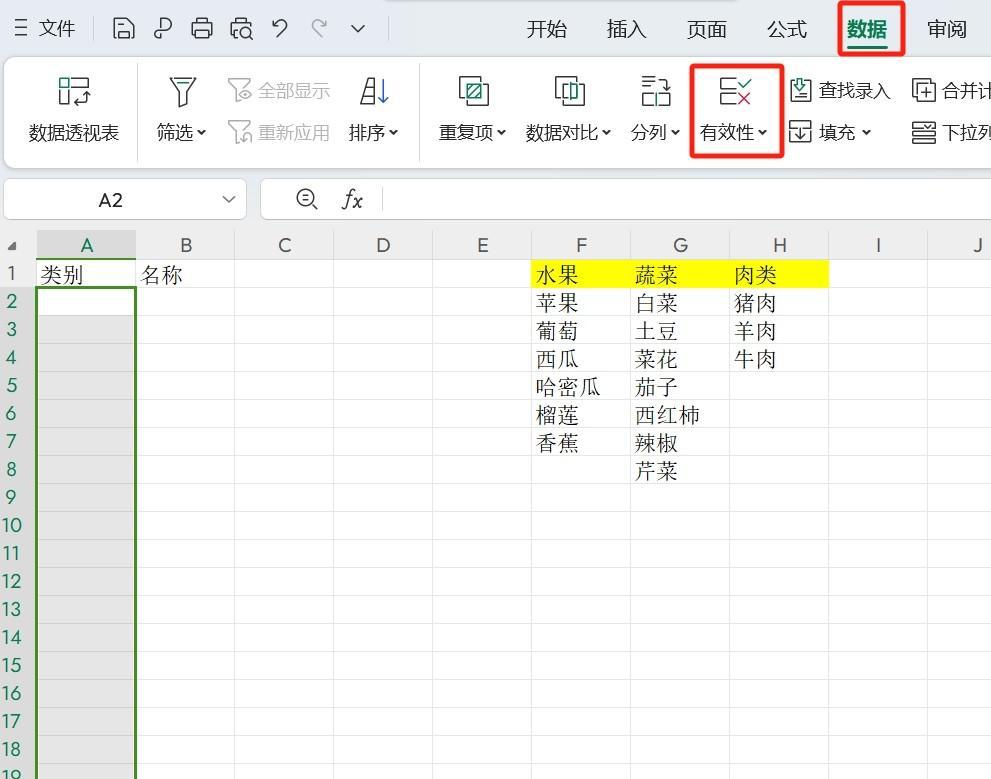Image resolution: width=991 pixels, height=779 pixels.
Task: Switch to the 审阅 tab
Action: [947, 29]
